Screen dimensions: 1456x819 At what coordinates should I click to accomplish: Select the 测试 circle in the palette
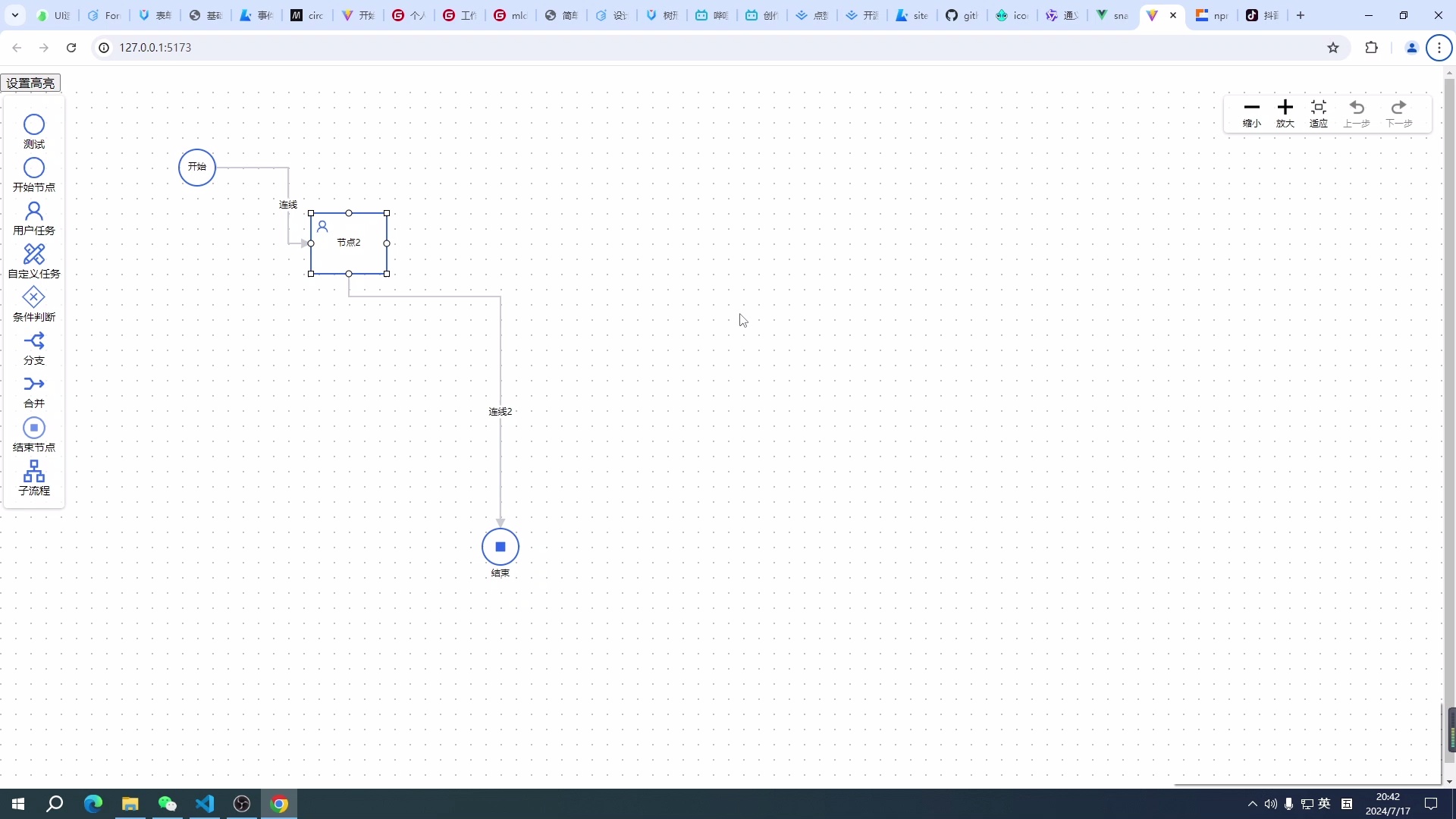pos(34,124)
